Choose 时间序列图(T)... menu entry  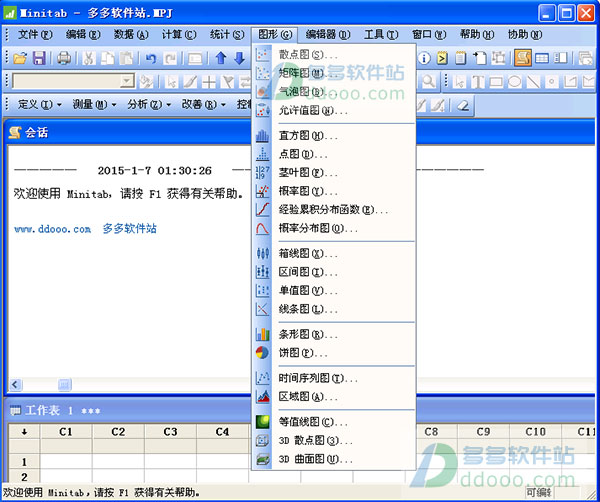click(x=334, y=378)
